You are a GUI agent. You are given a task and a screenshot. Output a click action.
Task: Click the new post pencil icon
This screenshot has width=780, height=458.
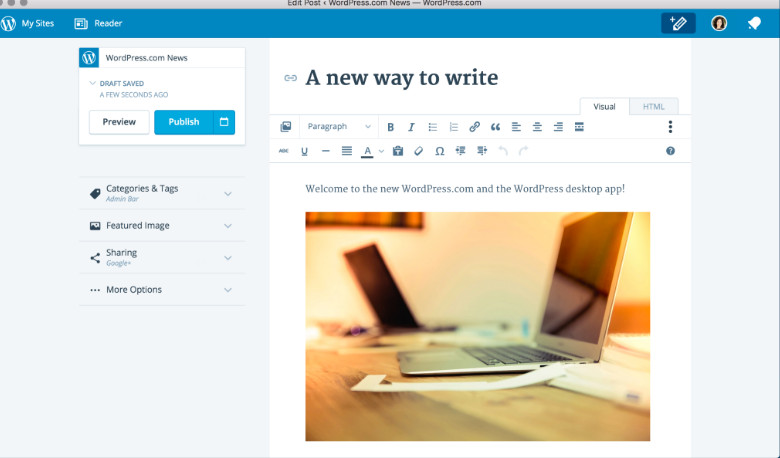click(678, 23)
